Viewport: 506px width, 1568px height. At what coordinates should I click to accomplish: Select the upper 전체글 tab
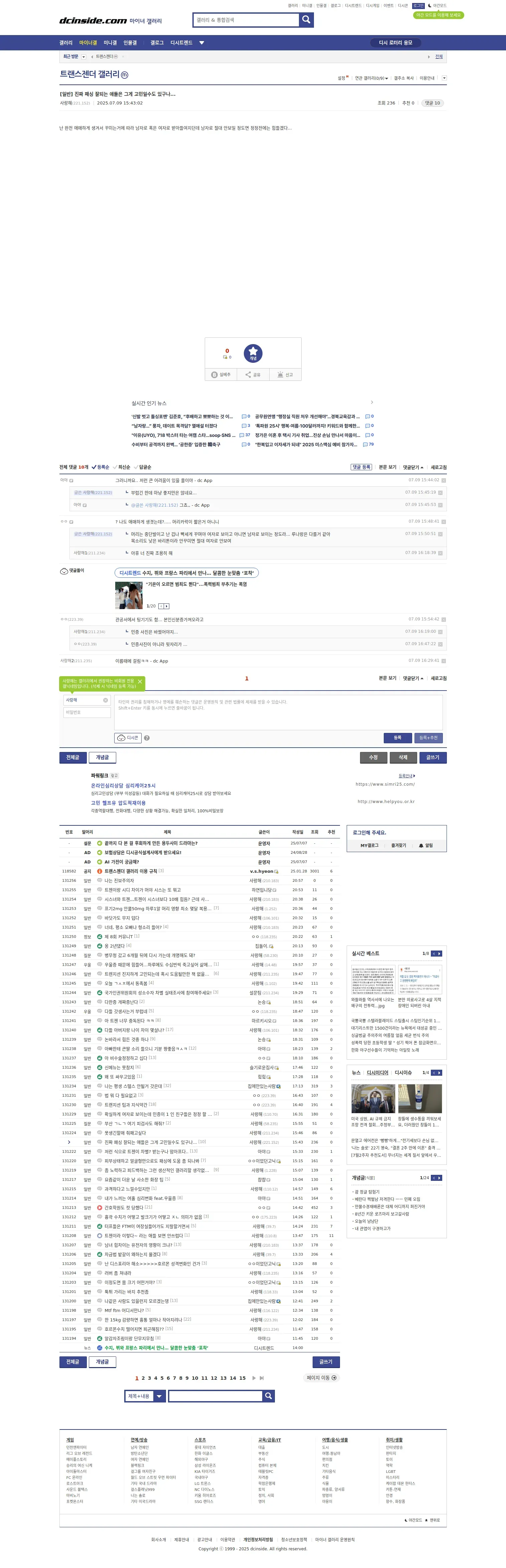[72, 757]
